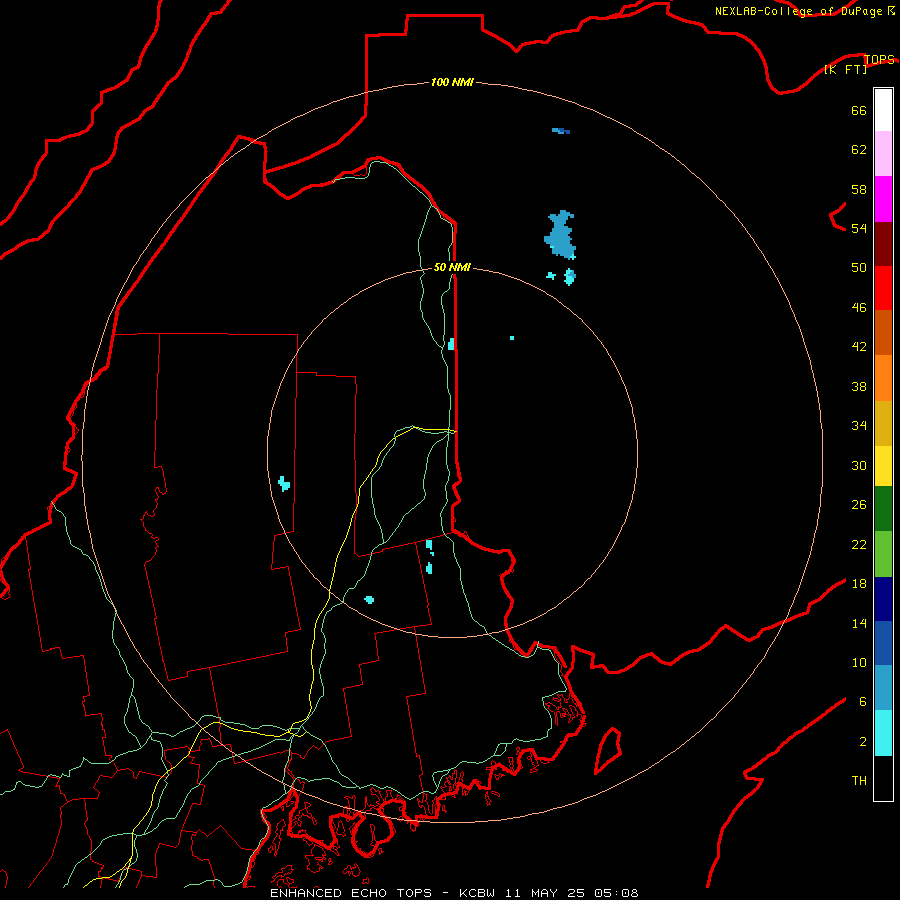Click the light green legend color band

click(x=883, y=554)
